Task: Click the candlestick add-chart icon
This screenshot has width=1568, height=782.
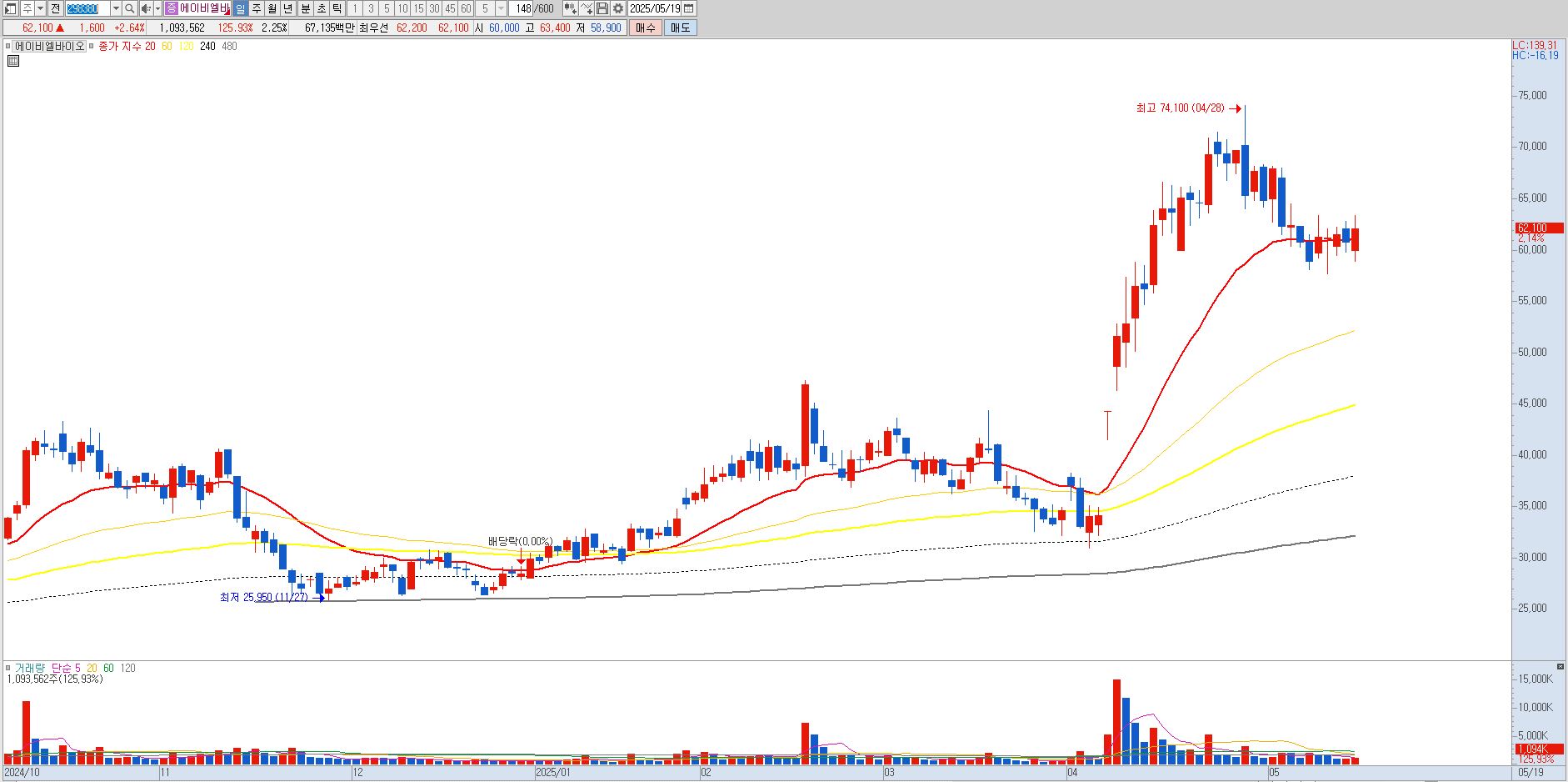Action: (x=571, y=8)
